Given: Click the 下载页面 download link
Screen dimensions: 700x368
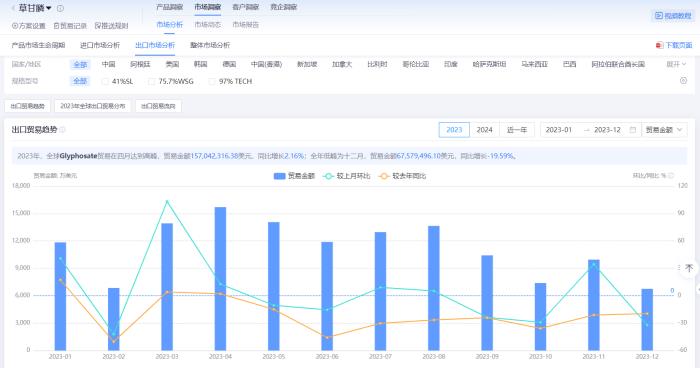Looking at the screenshot, I should pyautogui.click(x=674, y=45).
